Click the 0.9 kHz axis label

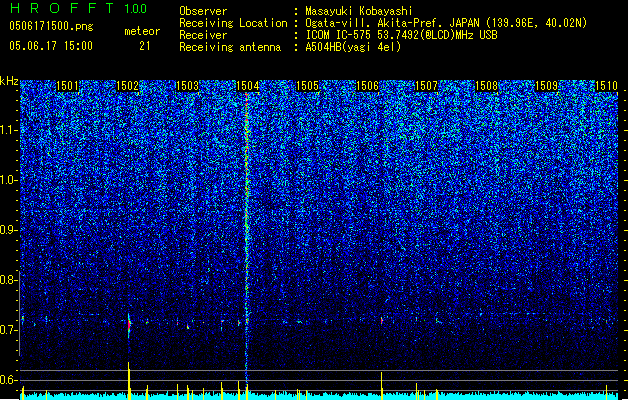coord(8,230)
